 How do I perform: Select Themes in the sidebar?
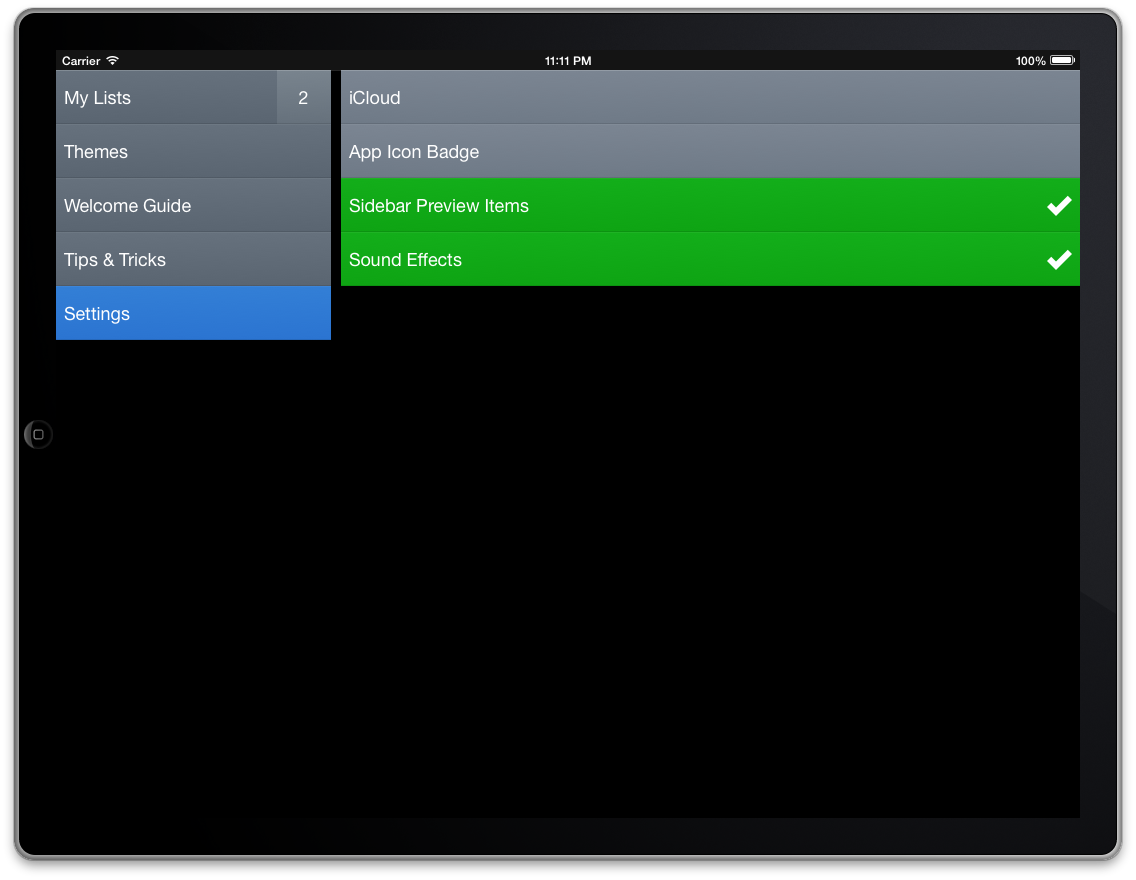193,152
